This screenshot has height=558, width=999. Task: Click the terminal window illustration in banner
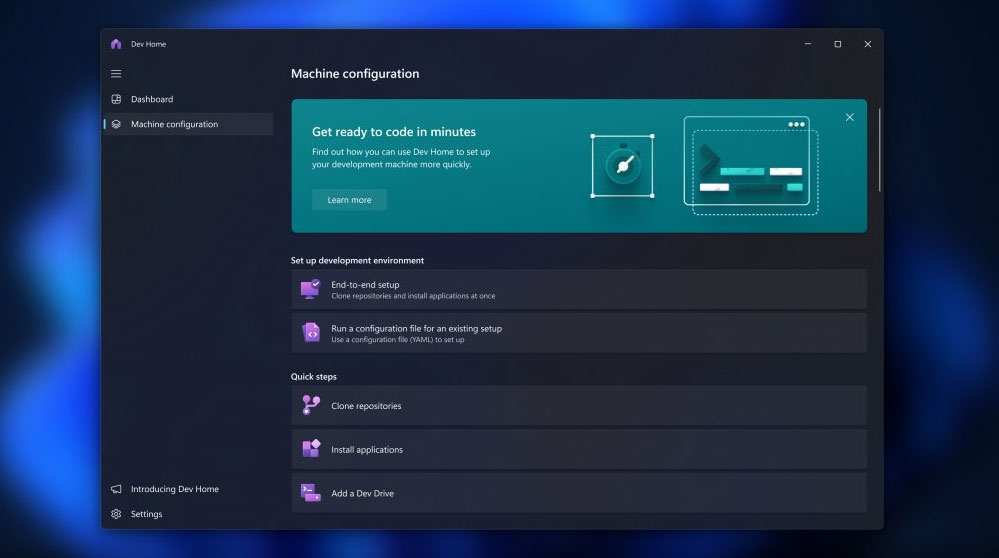coord(751,166)
